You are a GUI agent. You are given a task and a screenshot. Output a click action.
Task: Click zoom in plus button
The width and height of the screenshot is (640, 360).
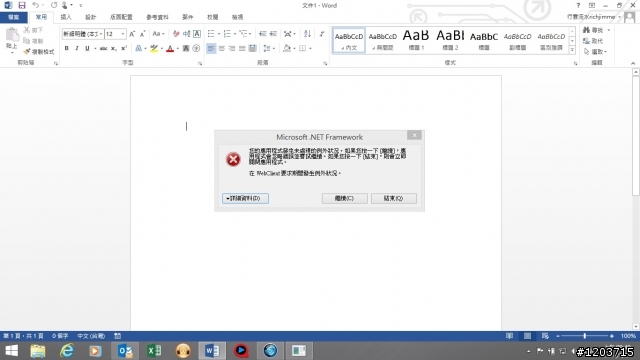click(611, 336)
